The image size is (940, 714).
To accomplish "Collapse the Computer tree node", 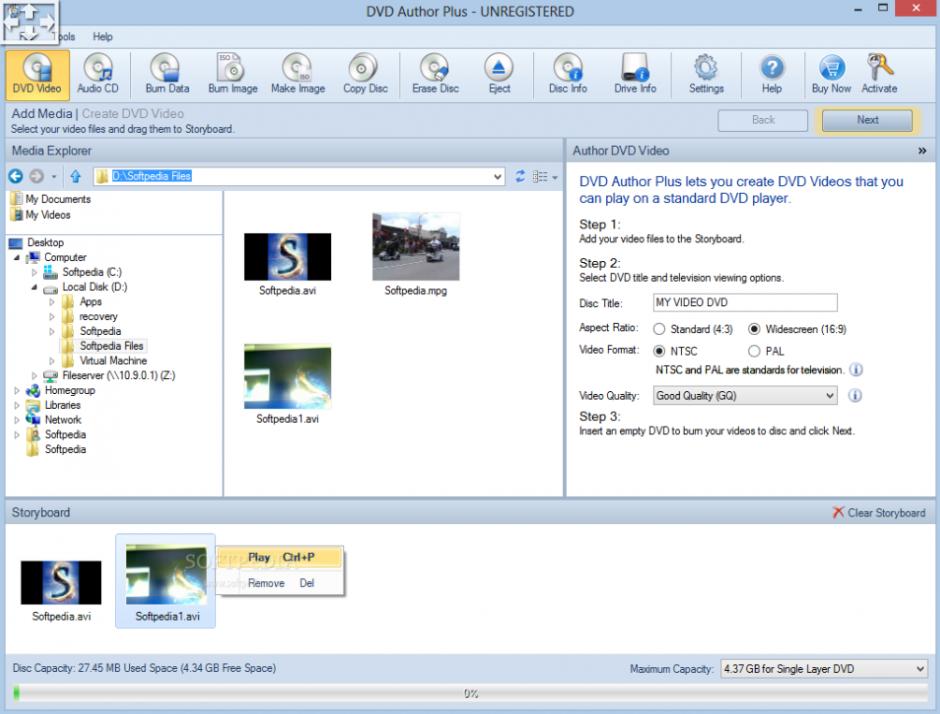I will tap(17, 258).
